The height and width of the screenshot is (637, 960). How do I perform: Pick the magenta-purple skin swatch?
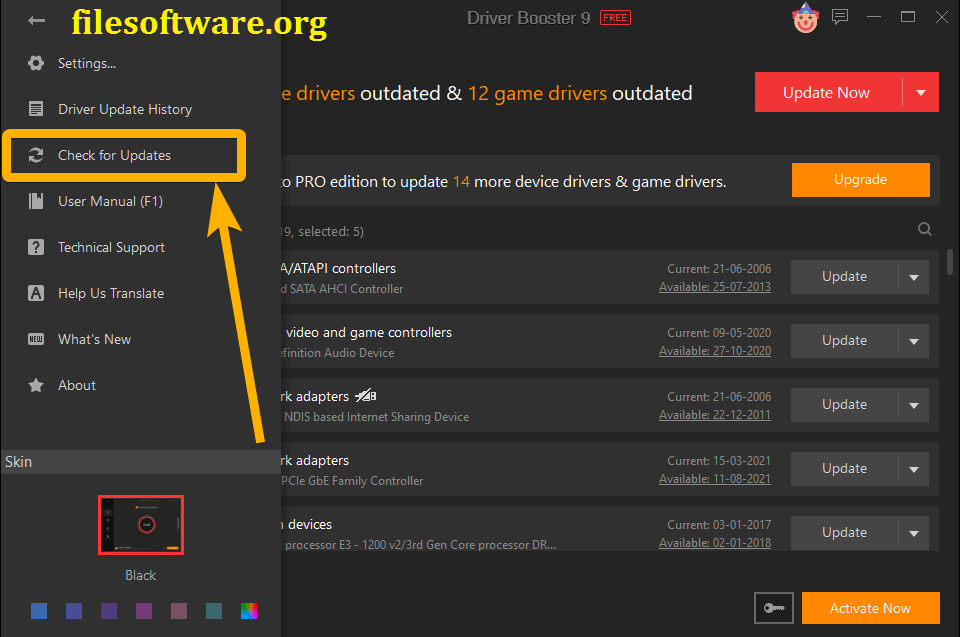click(144, 611)
